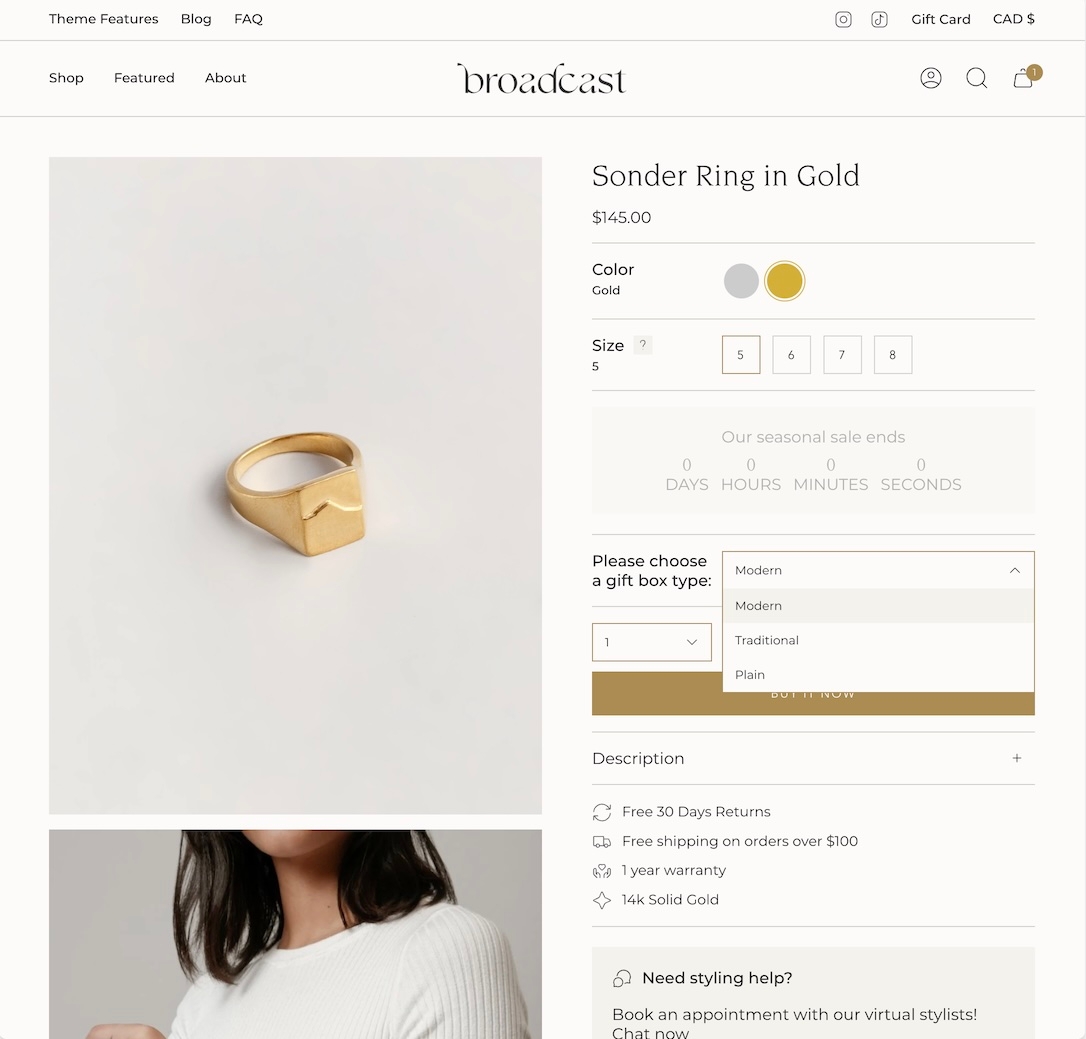The width and height of the screenshot is (1086, 1039).
Task: Click the search magnifier icon
Action: coord(976,78)
